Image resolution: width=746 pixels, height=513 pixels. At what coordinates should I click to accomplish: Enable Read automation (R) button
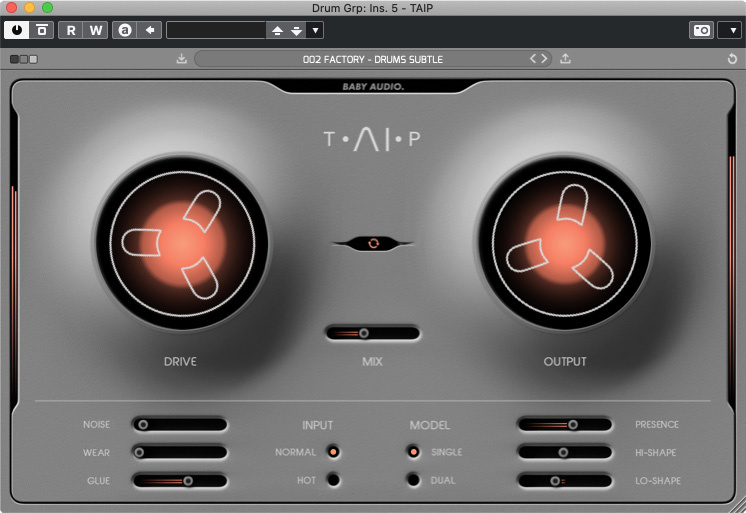(x=71, y=30)
